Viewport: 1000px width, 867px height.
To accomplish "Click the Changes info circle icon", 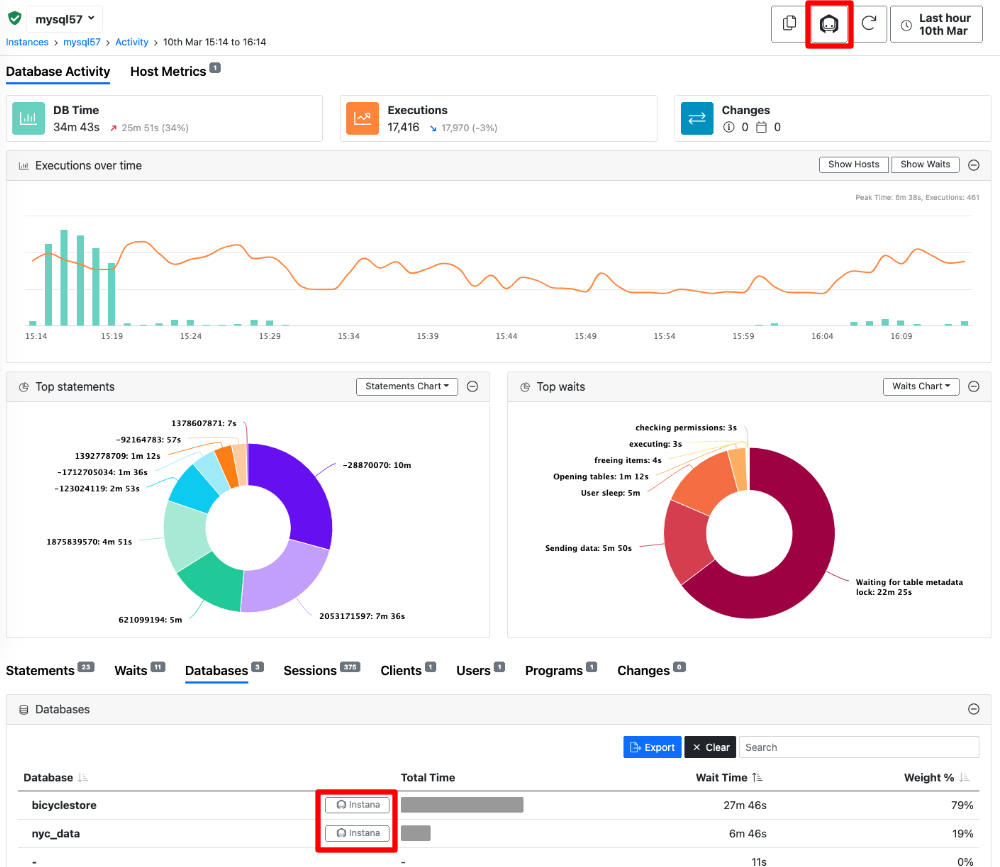I will (x=728, y=127).
